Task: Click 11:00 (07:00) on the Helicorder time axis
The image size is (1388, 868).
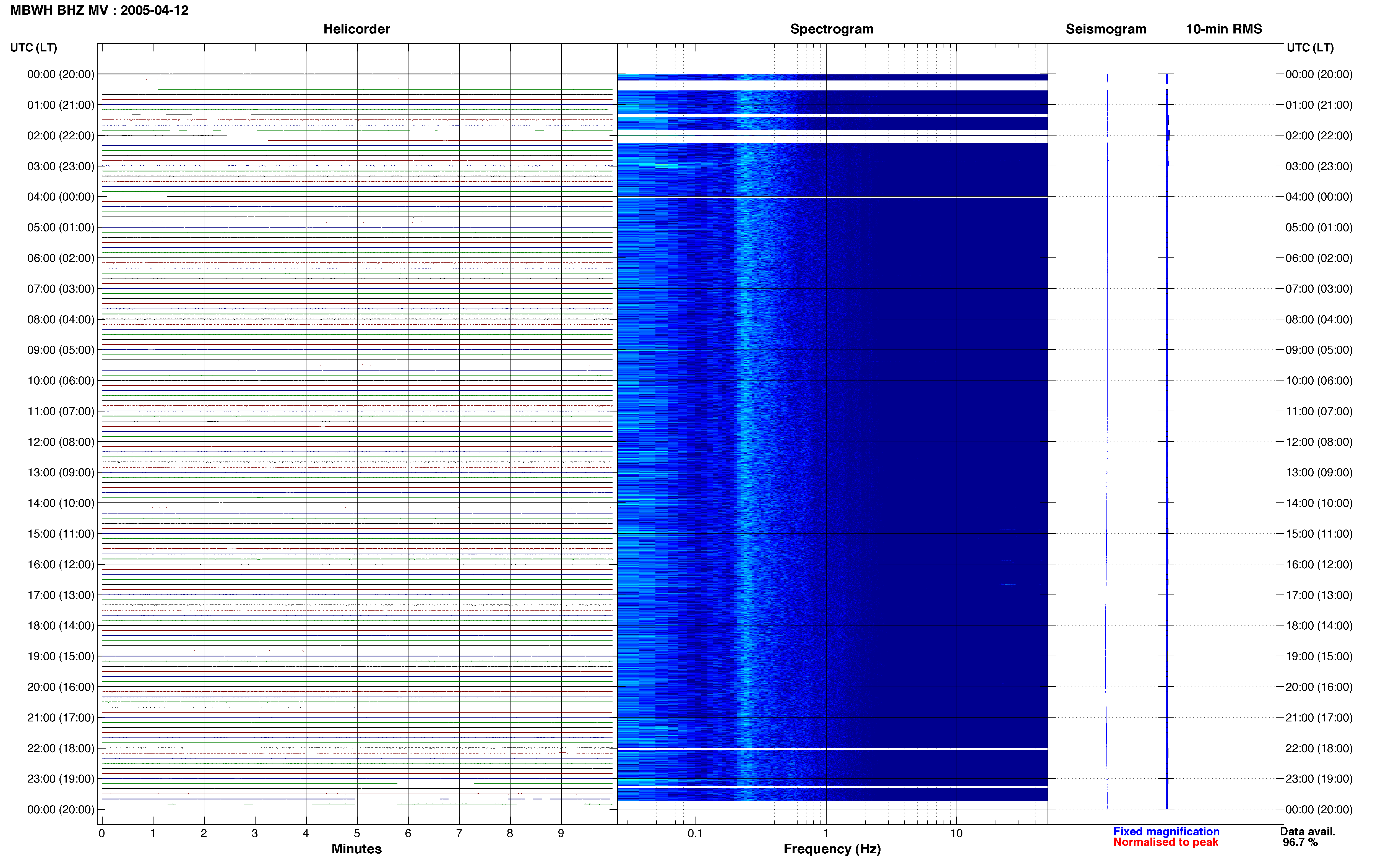Action: click(x=61, y=411)
